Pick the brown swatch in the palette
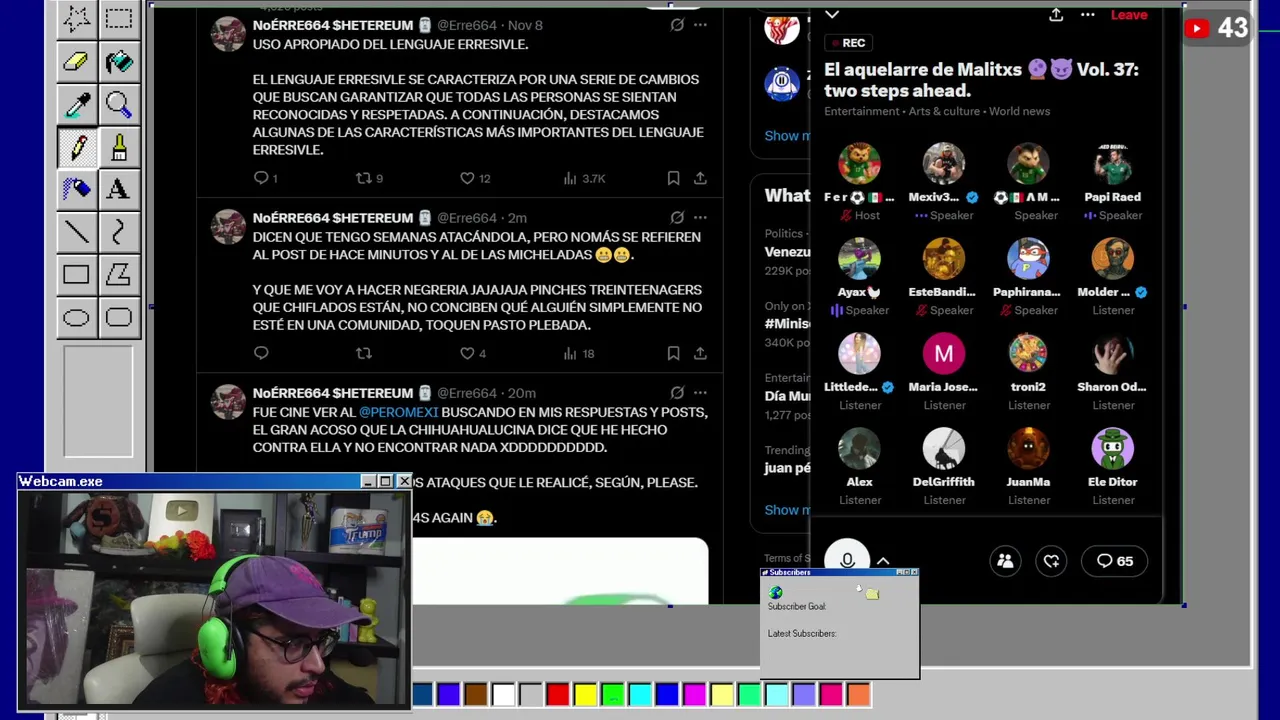Screen dimensions: 1280x720 [476, 694]
